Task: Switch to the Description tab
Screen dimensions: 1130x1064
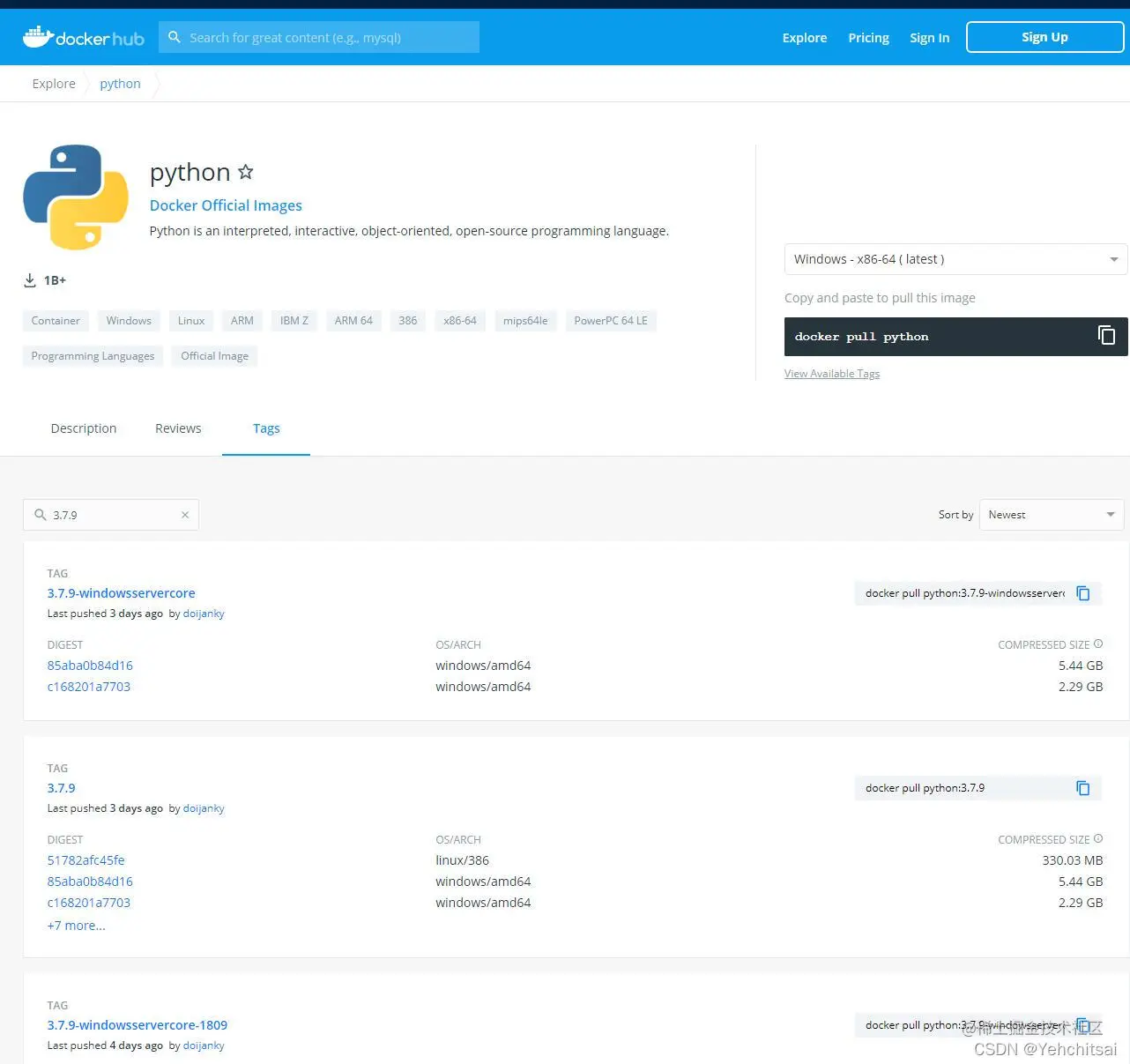Action: pos(84,428)
